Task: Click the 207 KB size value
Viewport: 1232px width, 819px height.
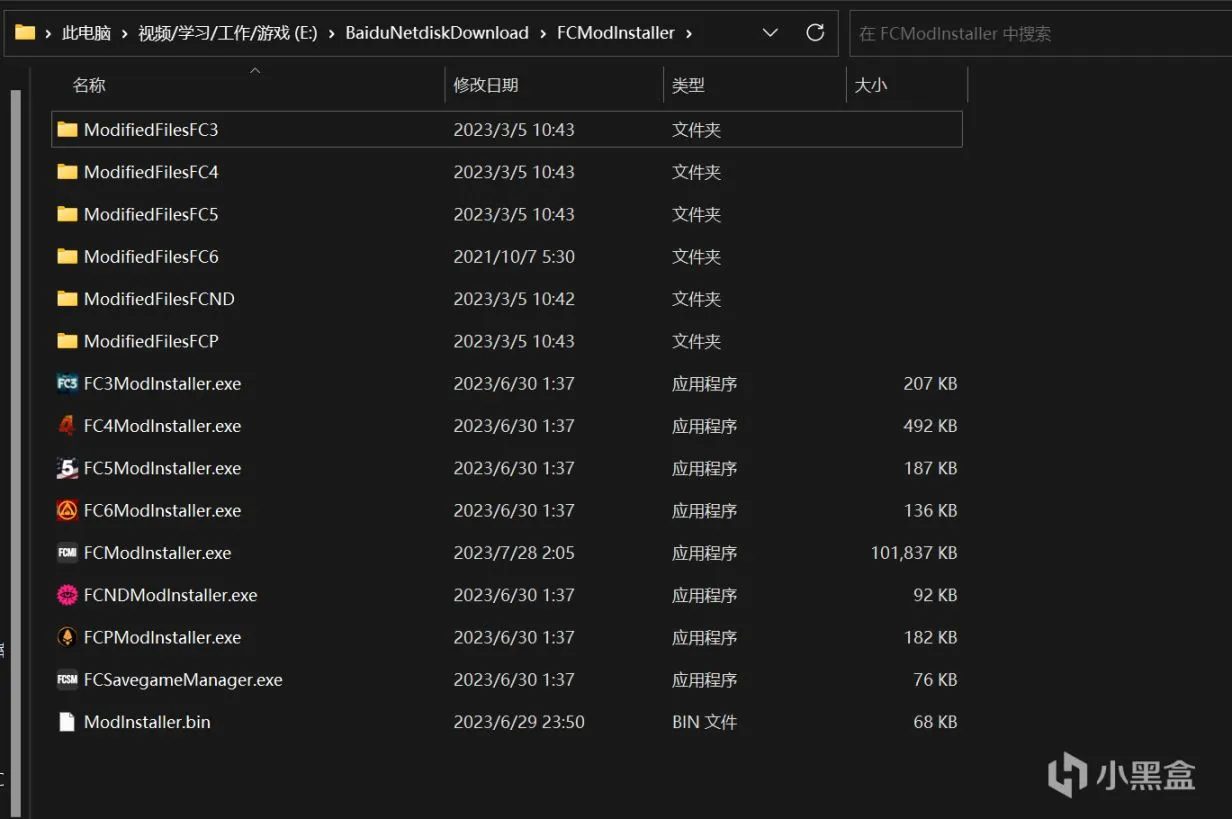Action: coord(930,383)
